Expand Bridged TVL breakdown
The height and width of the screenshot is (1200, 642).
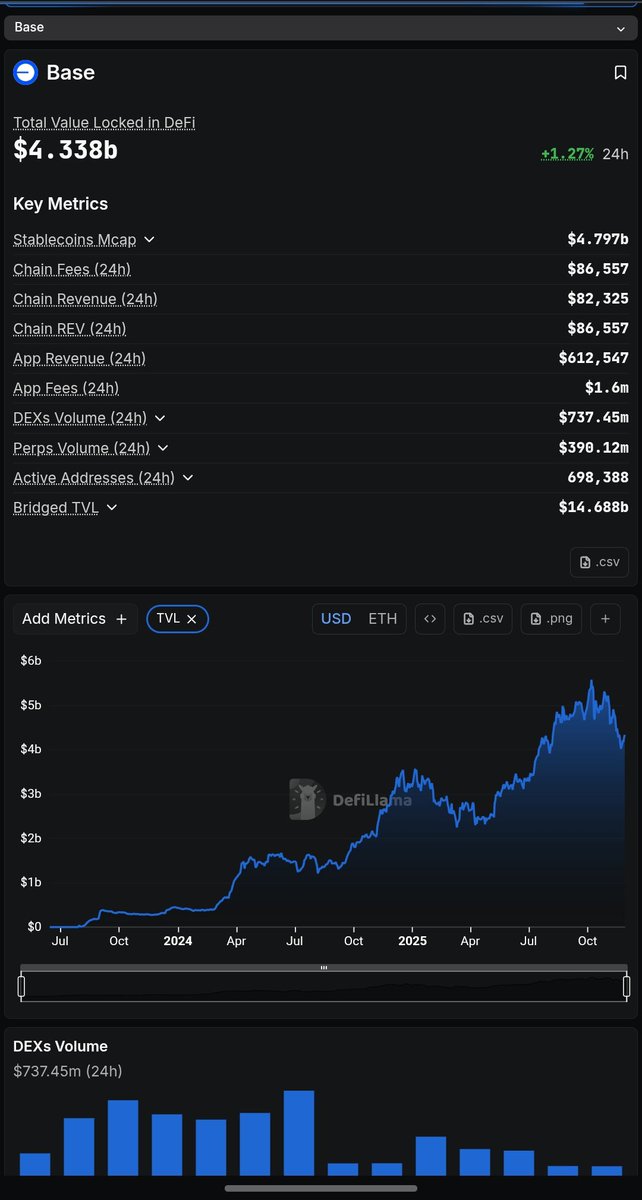pyautogui.click(x=112, y=508)
